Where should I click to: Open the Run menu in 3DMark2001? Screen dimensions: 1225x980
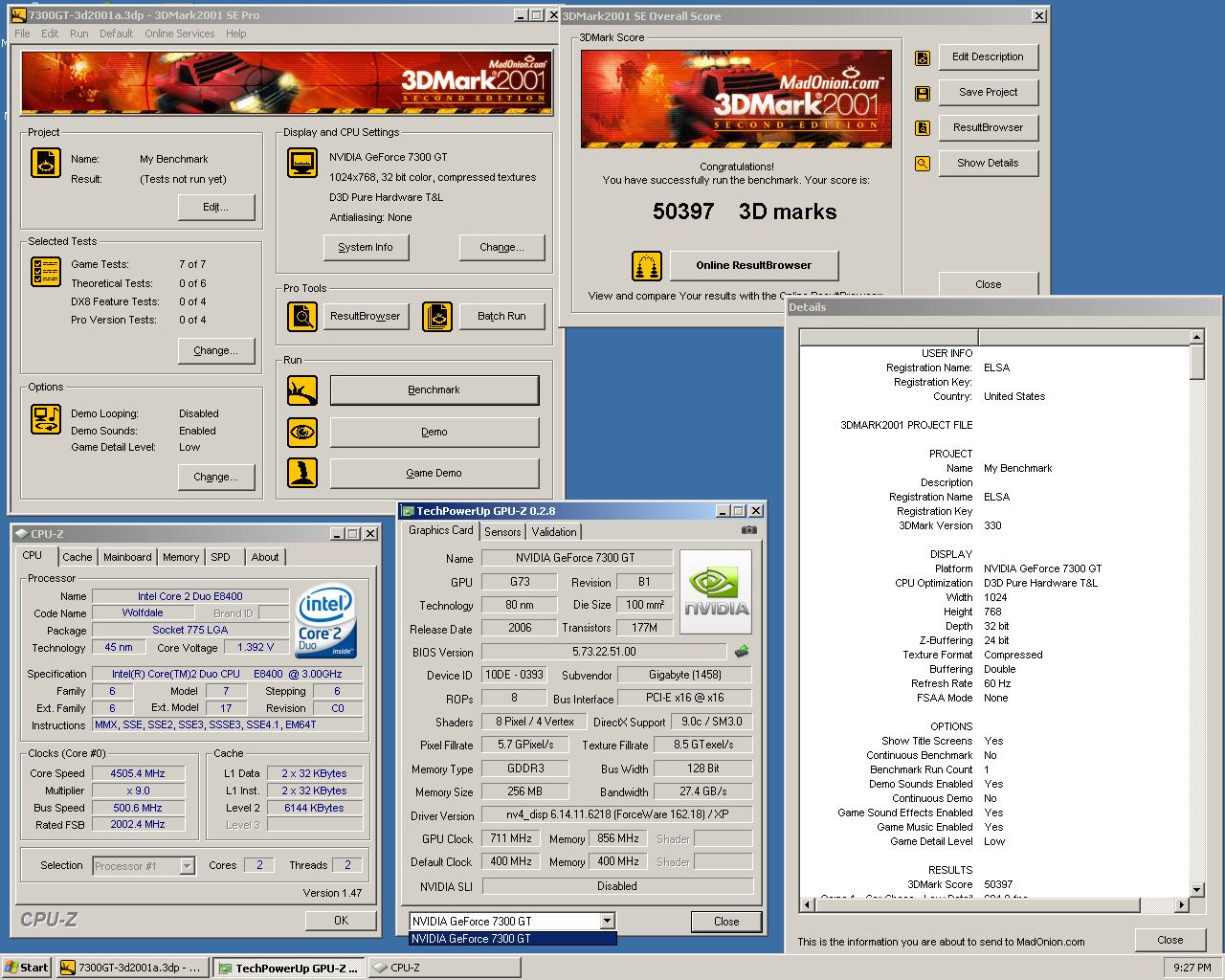(79, 33)
